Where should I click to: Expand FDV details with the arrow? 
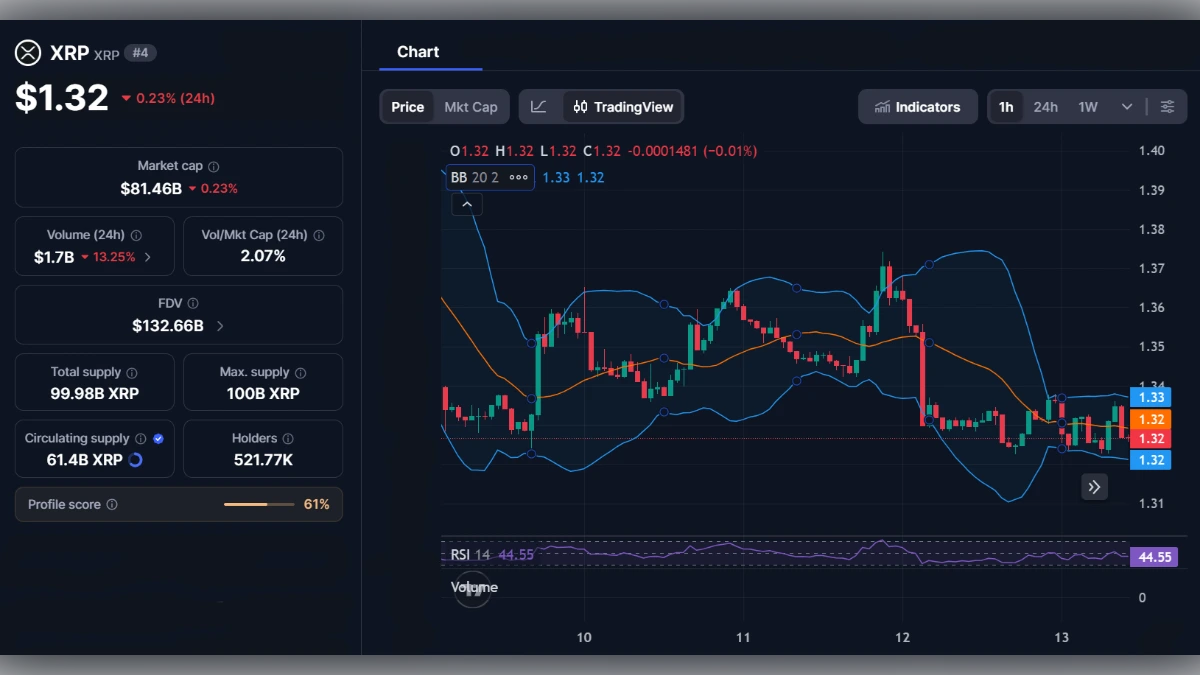coord(219,325)
